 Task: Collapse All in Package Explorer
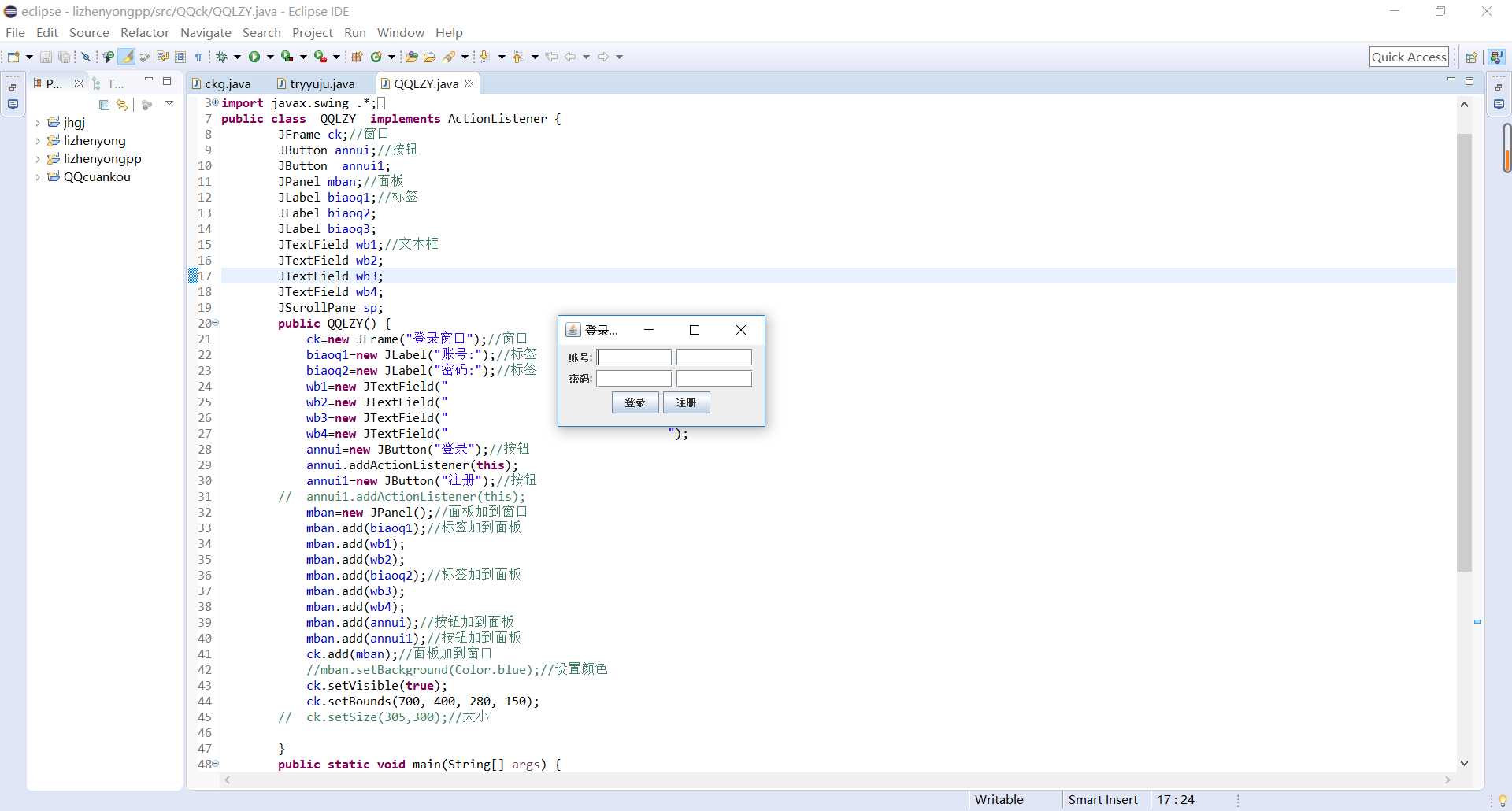click(104, 105)
